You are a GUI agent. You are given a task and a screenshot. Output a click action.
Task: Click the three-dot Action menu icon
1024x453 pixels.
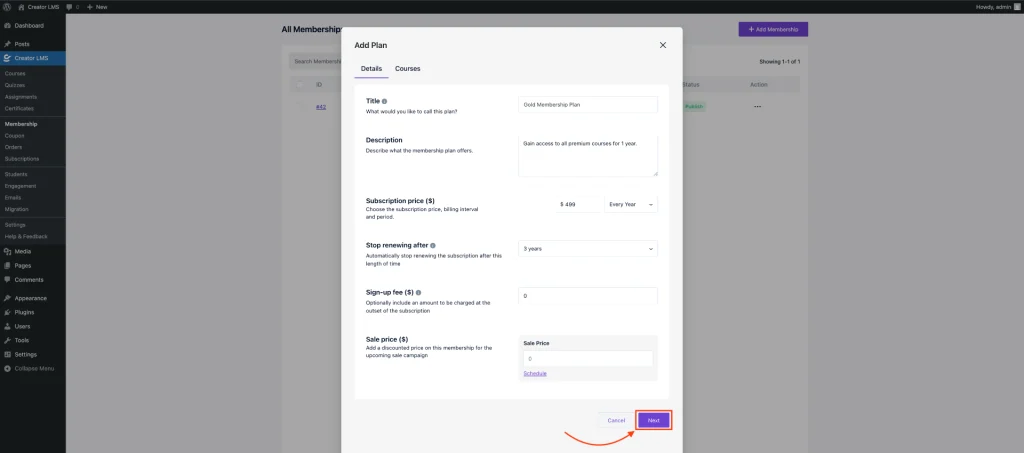click(x=757, y=106)
